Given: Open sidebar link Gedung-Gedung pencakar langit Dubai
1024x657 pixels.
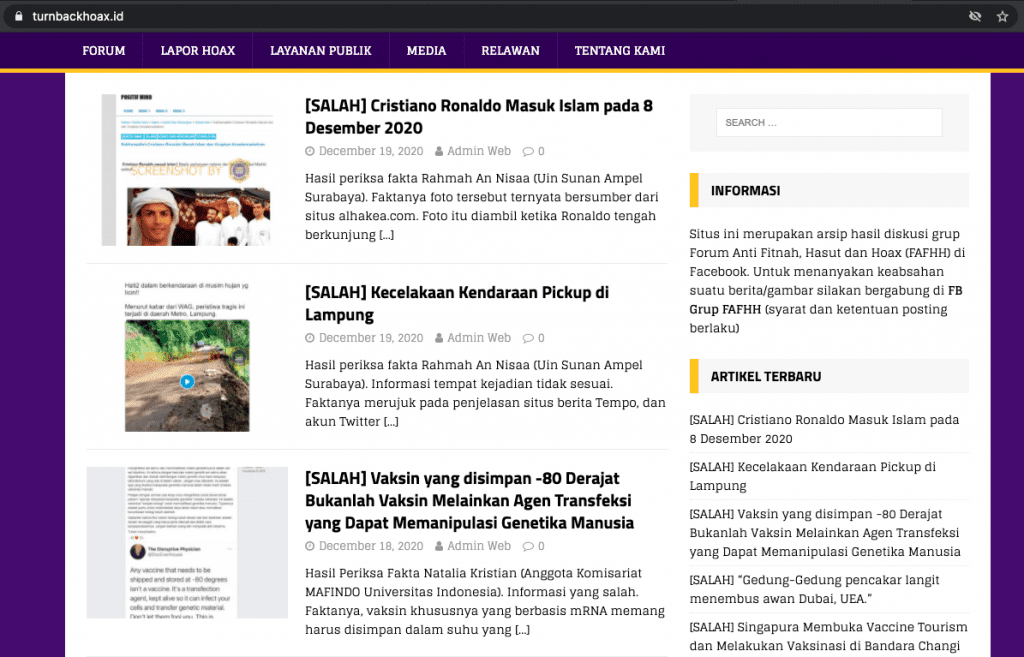Looking at the screenshot, I should (x=814, y=589).
